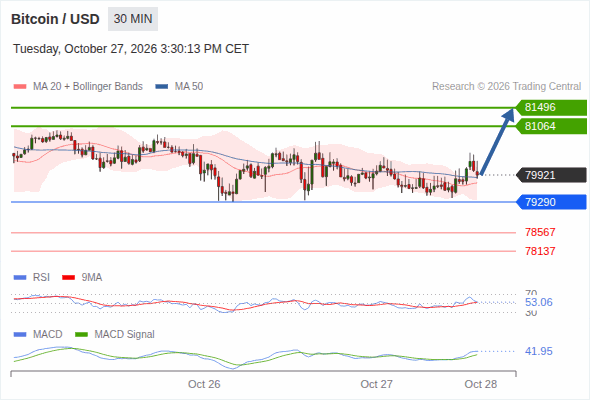
Task: Click the 79921 current price tag
Action: [x=551, y=175]
